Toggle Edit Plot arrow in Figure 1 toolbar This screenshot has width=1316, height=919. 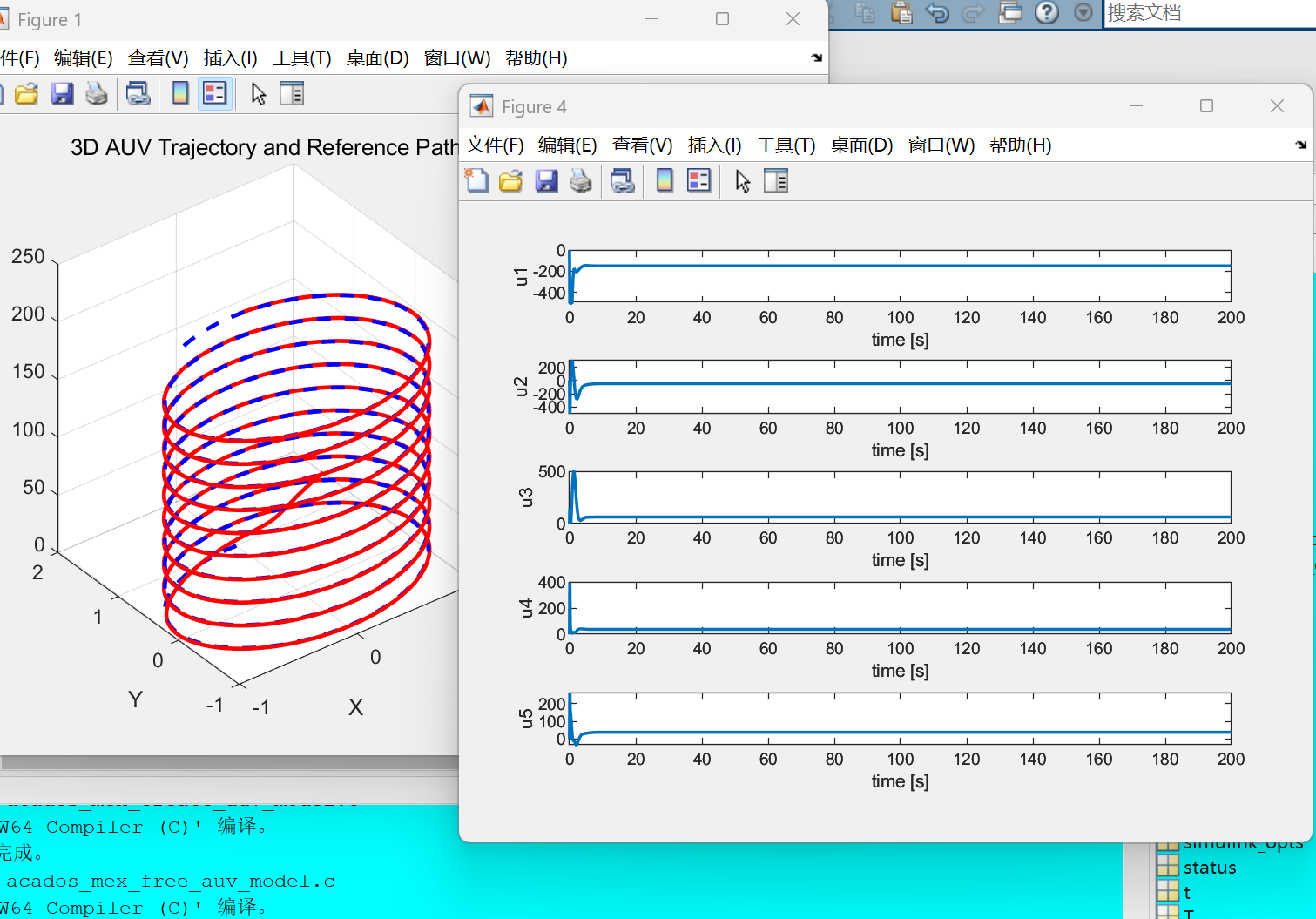coord(258,93)
